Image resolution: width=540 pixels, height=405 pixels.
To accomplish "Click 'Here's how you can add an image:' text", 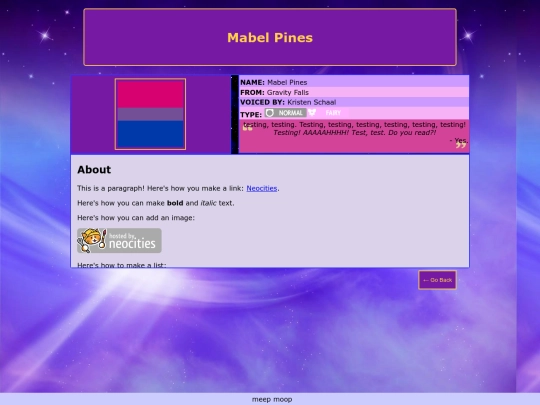I will [136, 218].
